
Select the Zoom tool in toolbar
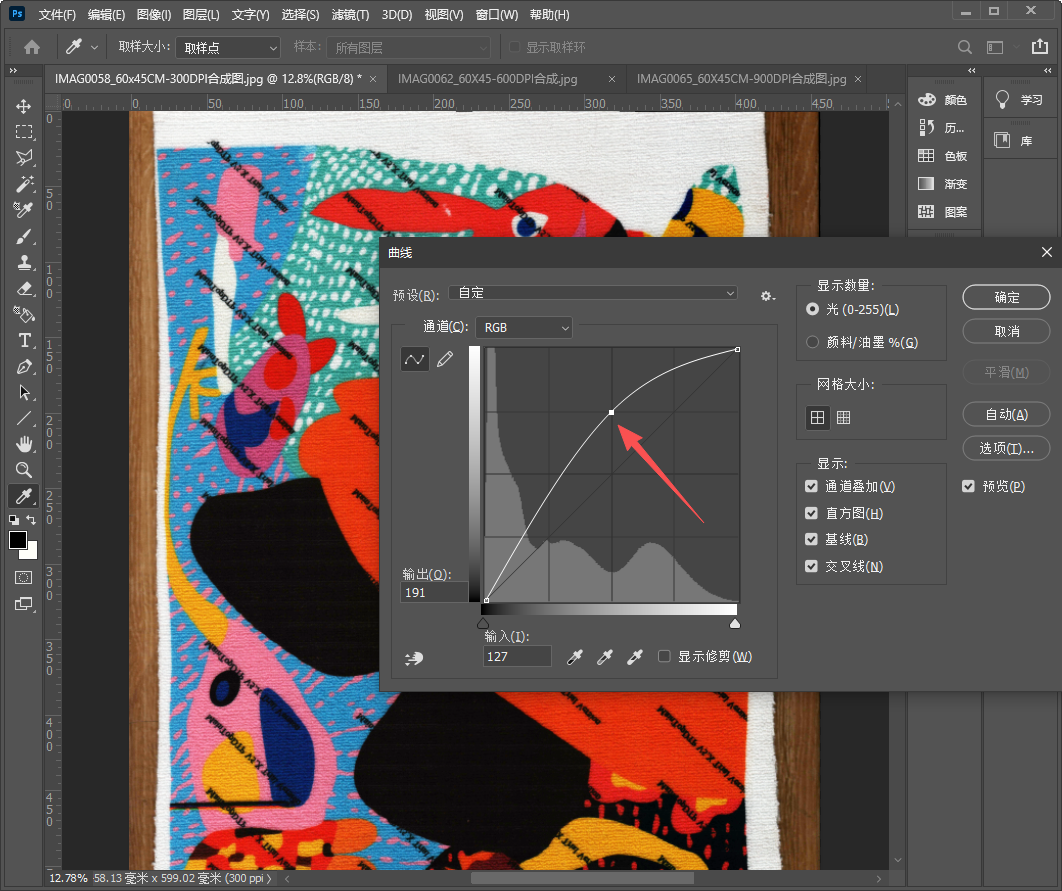[x=24, y=470]
